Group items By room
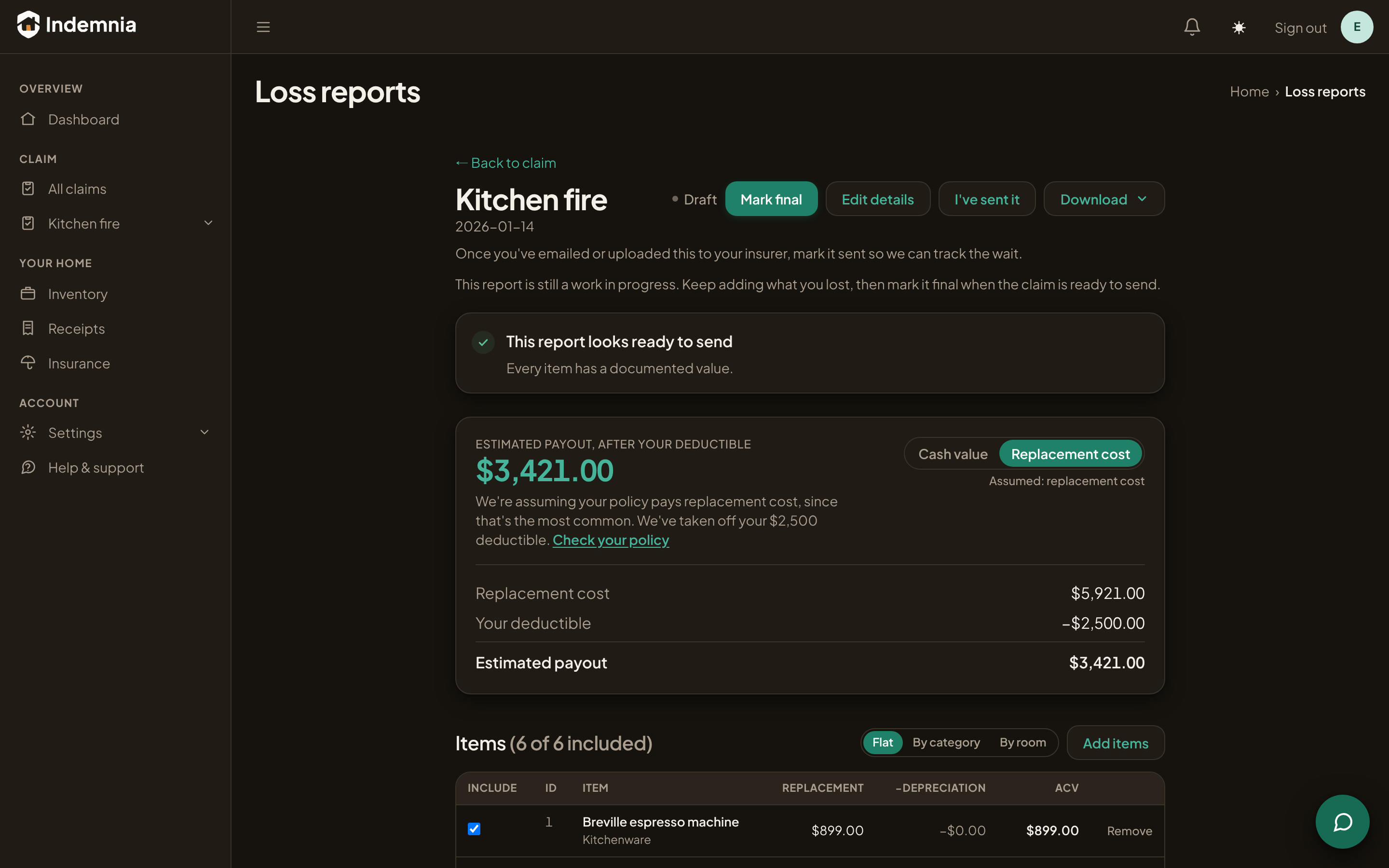The height and width of the screenshot is (868, 1389). [x=1023, y=742]
